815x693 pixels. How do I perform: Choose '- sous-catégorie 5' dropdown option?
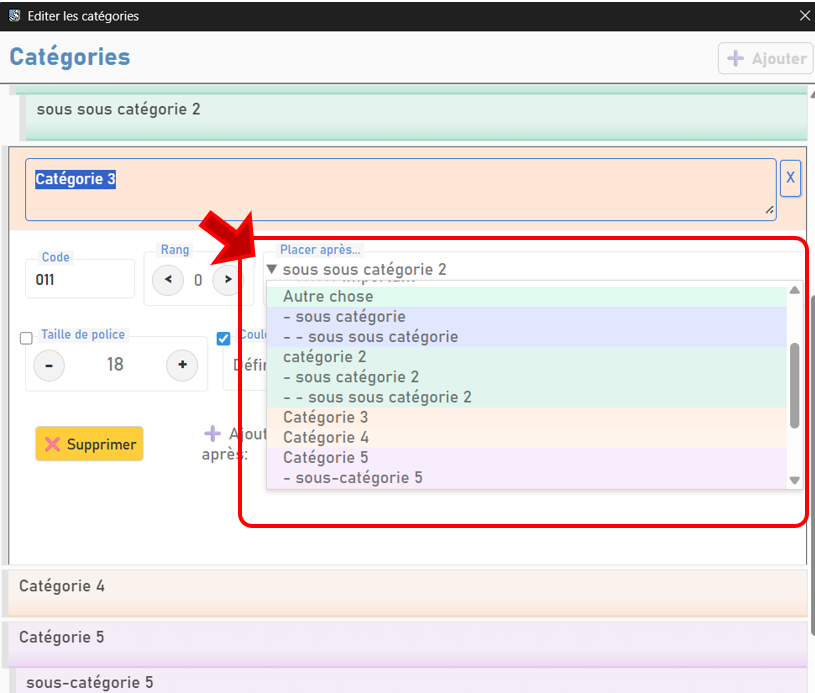[x=526, y=478]
